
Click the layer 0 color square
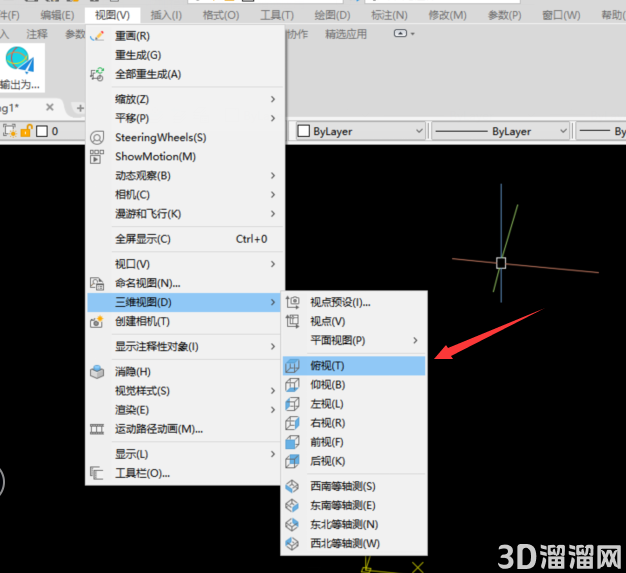[42, 131]
